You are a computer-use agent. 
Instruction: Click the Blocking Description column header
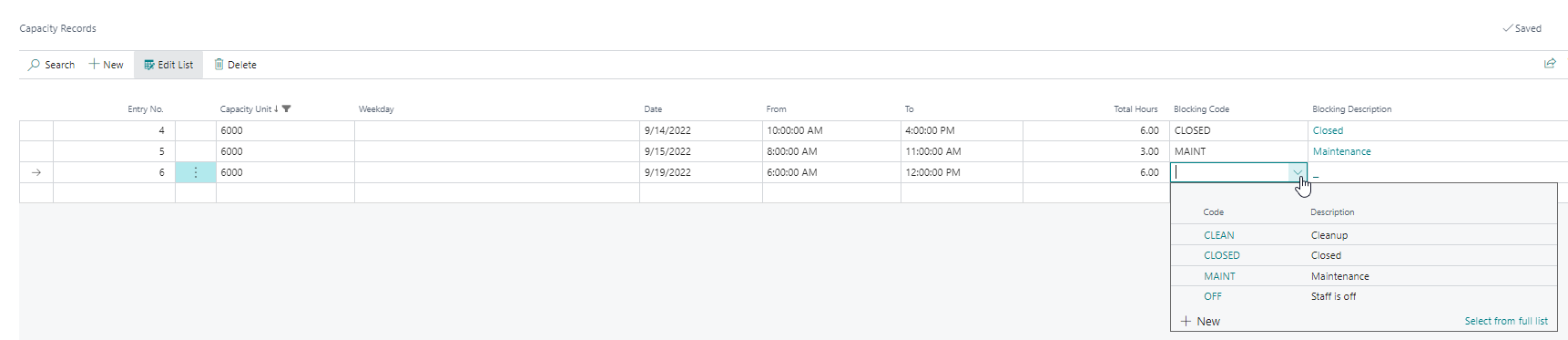pos(1351,108)
